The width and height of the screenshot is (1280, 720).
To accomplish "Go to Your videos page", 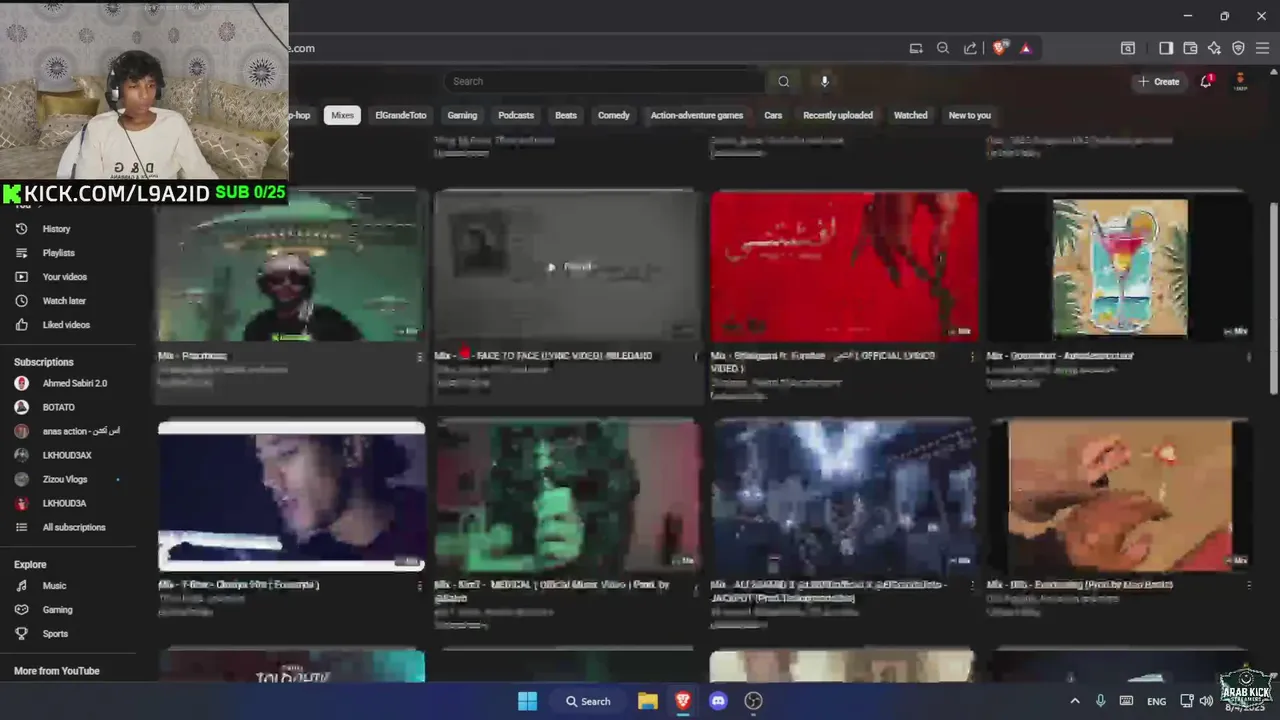I will (x=64, y=277).
